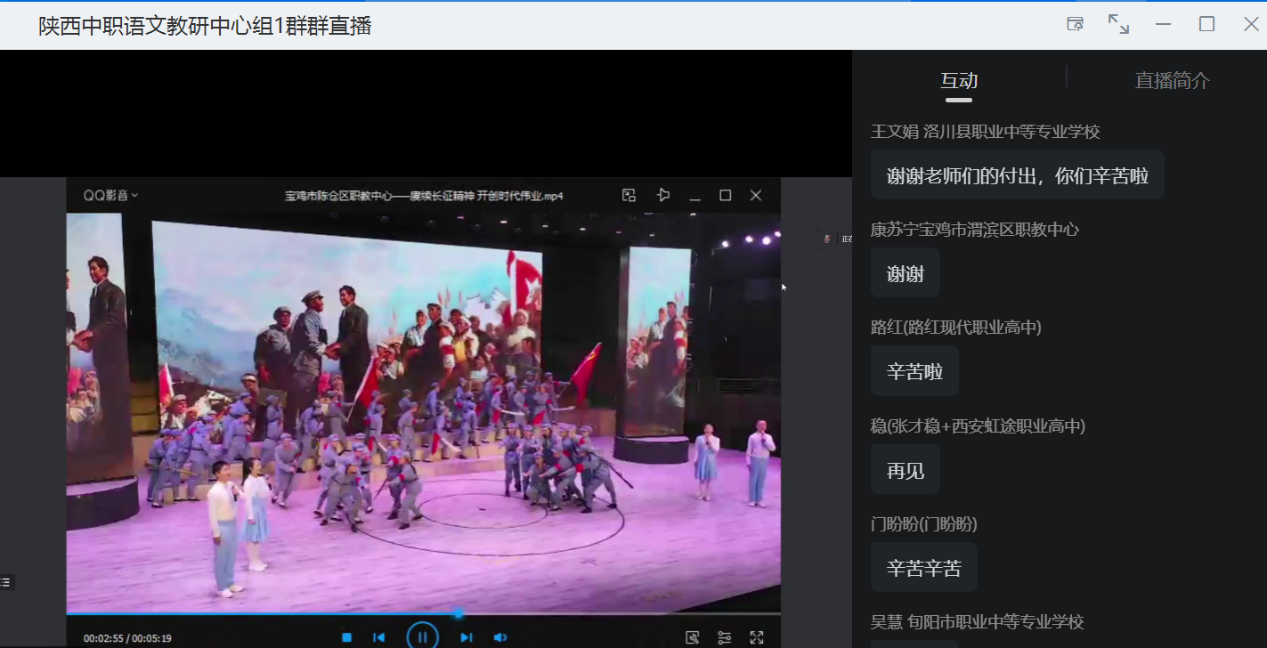Click the playing video picture

click(x=424, y=410)
